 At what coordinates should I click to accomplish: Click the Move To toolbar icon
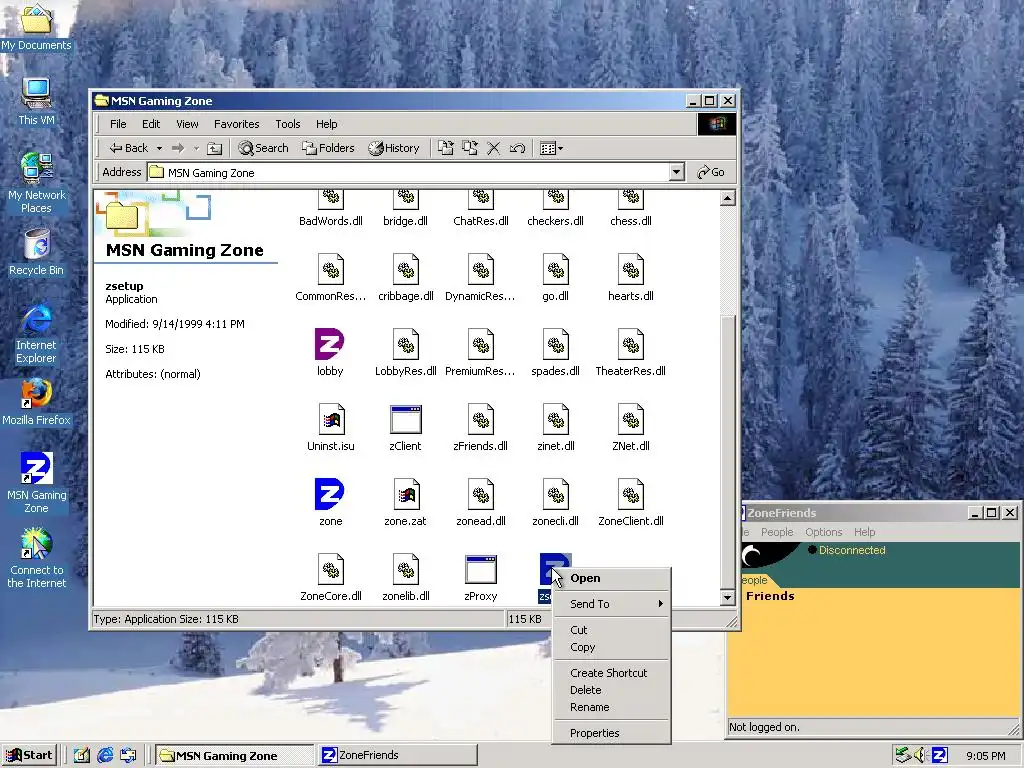(x=445, y=148)
